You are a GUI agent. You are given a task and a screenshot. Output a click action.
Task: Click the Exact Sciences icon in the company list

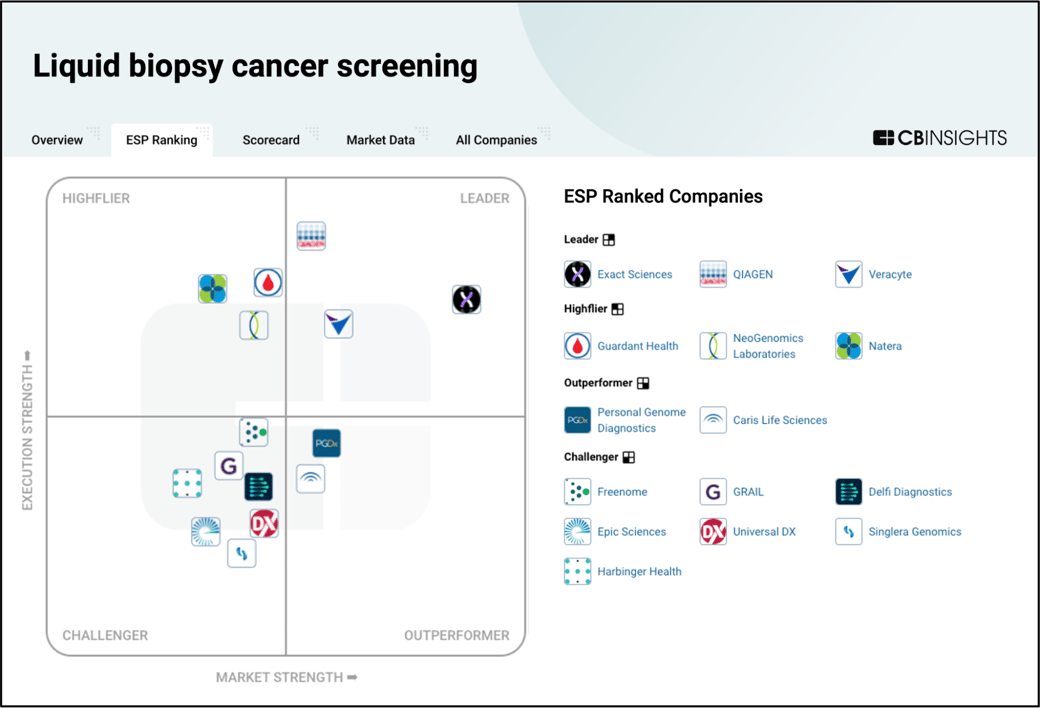click(x=578, y=274)
